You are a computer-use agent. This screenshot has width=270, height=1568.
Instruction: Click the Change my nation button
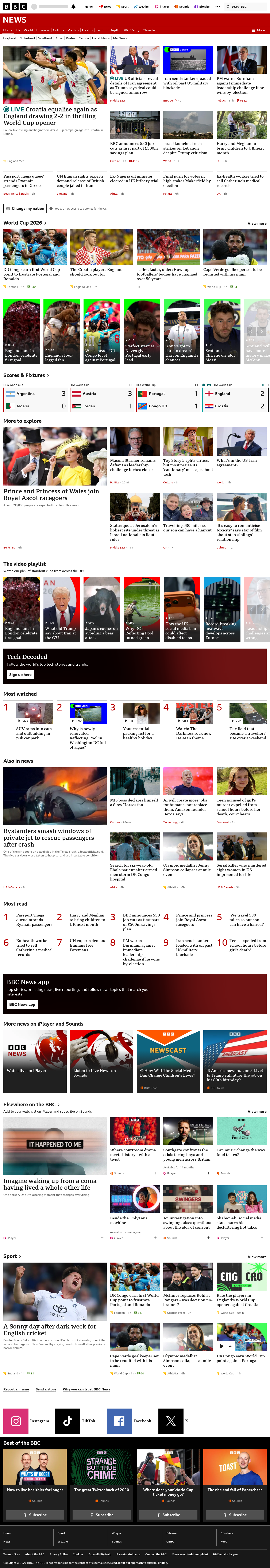pos(25,208)
